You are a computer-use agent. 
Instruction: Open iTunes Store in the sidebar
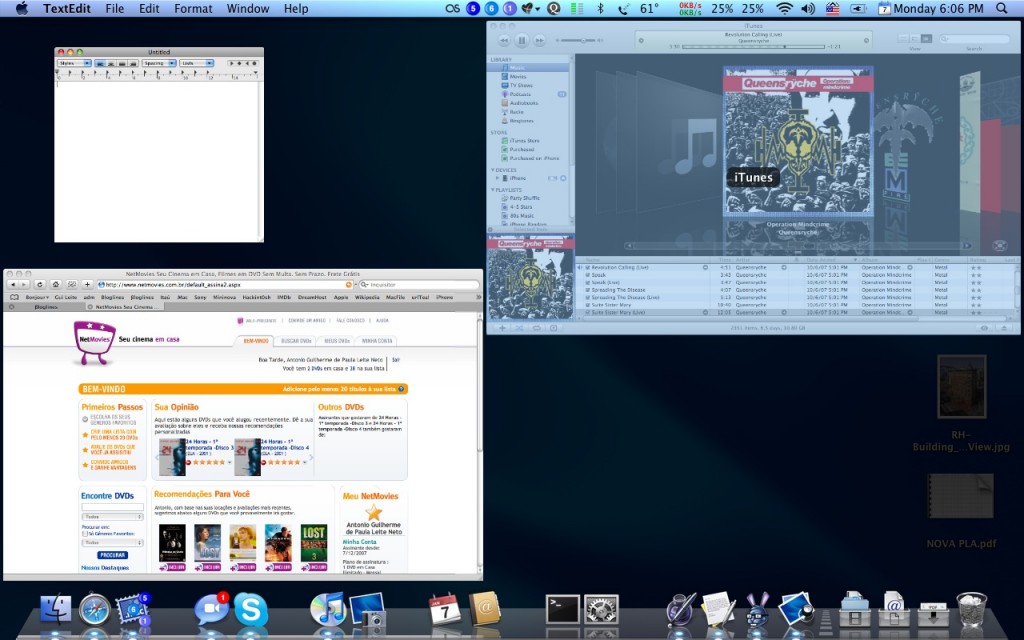(524, 140)
